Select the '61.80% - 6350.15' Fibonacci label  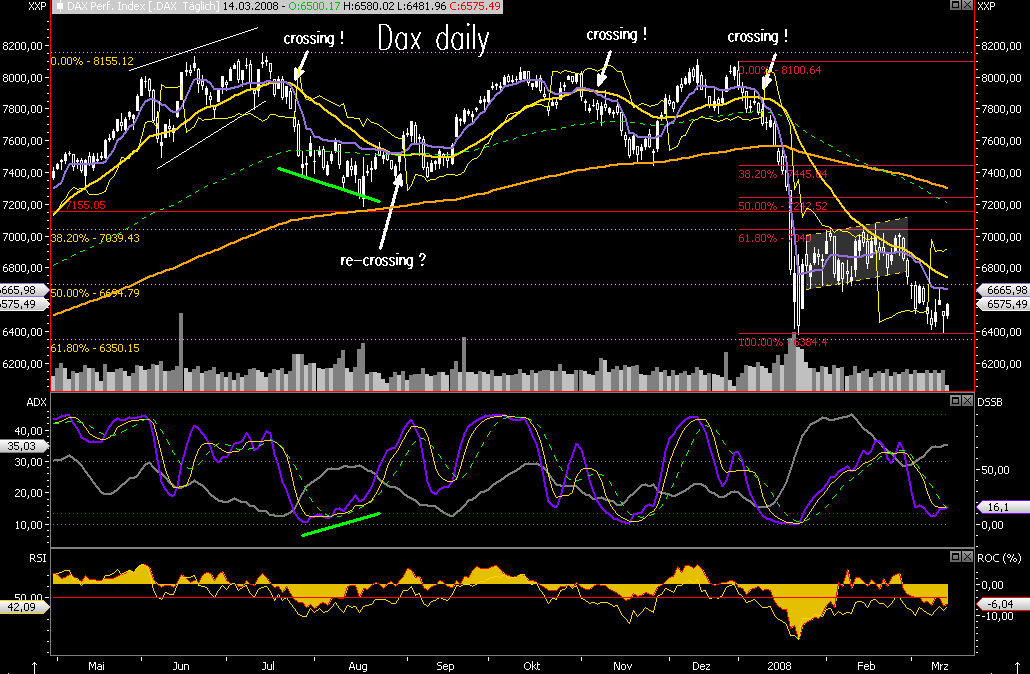coord(95,348)
